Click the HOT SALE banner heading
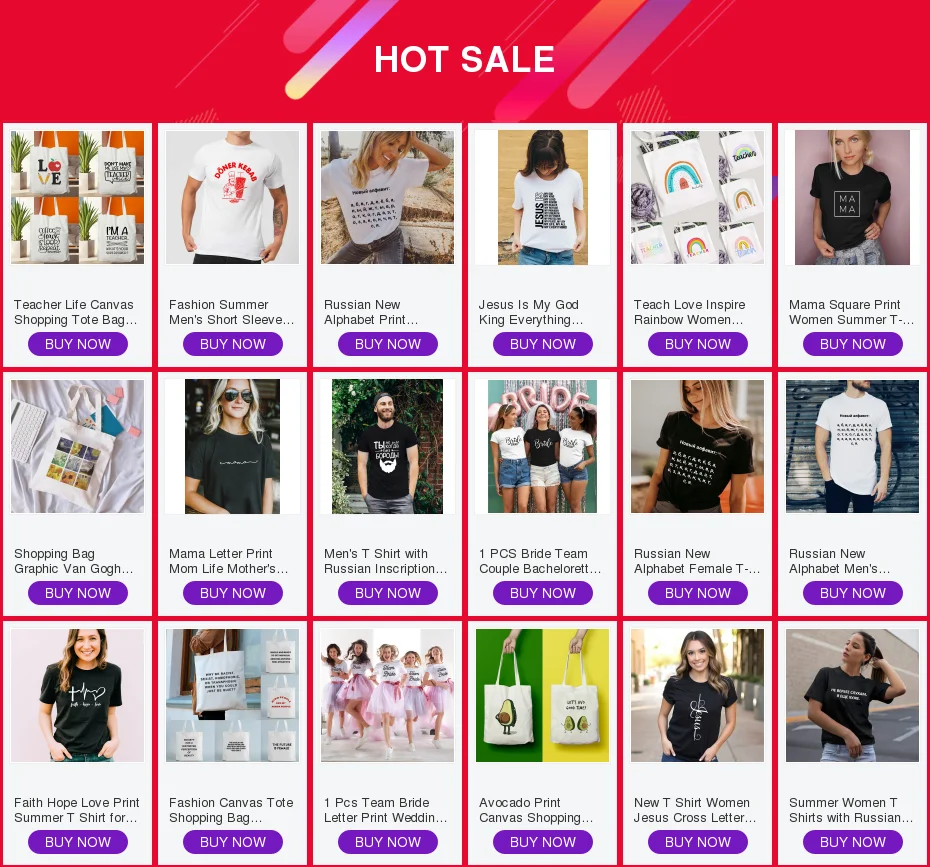Image resolution: width=930 pixels, height=867 pixels. tap(464, 59)
